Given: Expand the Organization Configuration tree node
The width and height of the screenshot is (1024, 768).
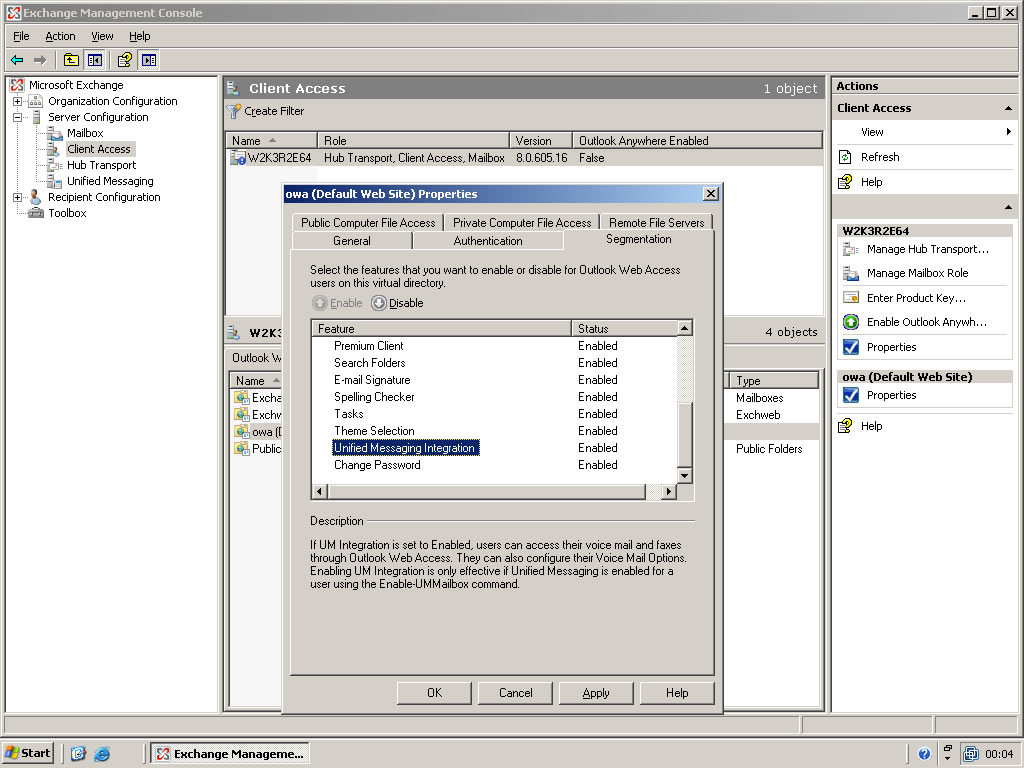Looking at the screenshot, I should pyautogui.click(x=17, y=101).
